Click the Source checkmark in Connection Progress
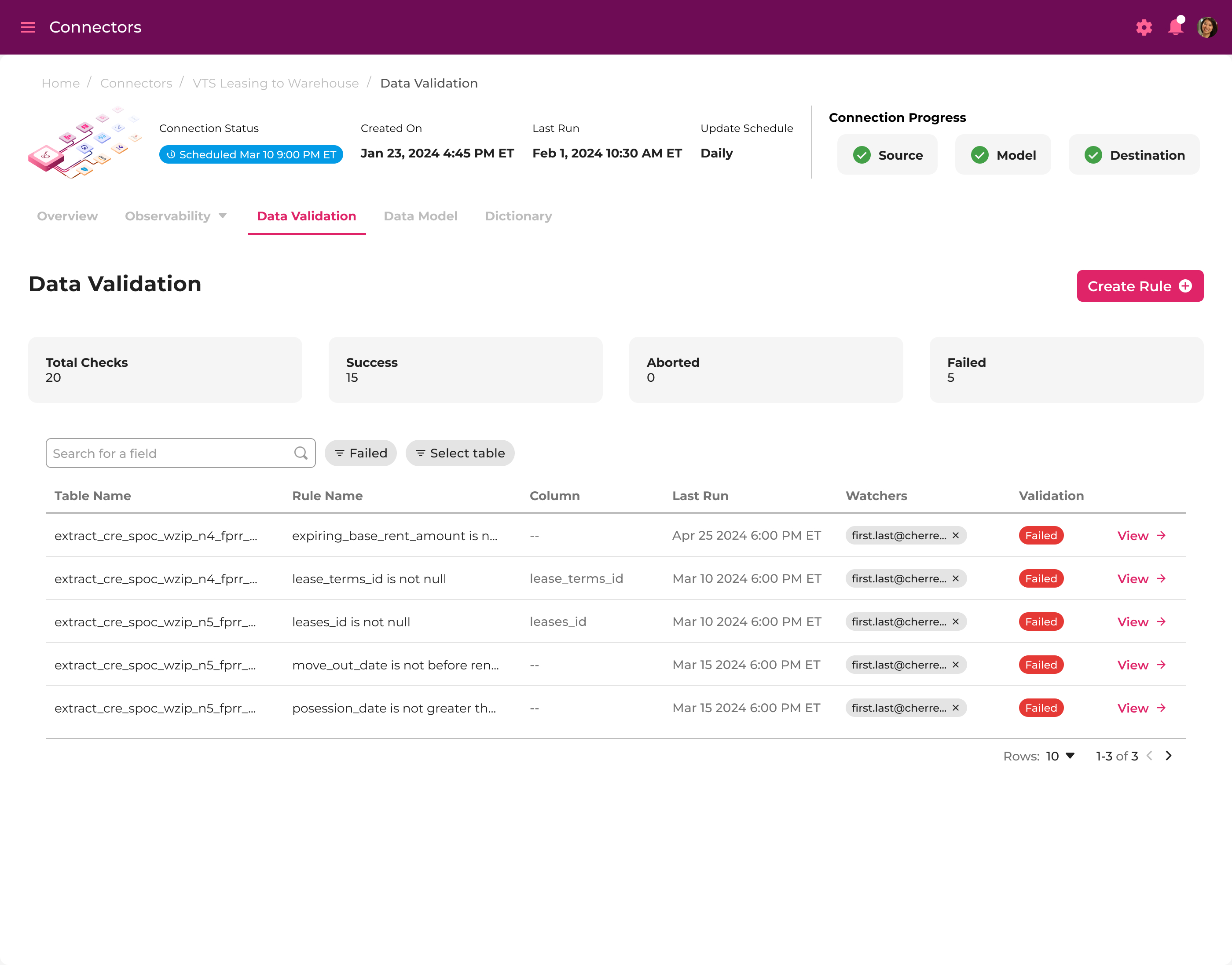This screenshot has height=965, width=1232. [862, 154]
